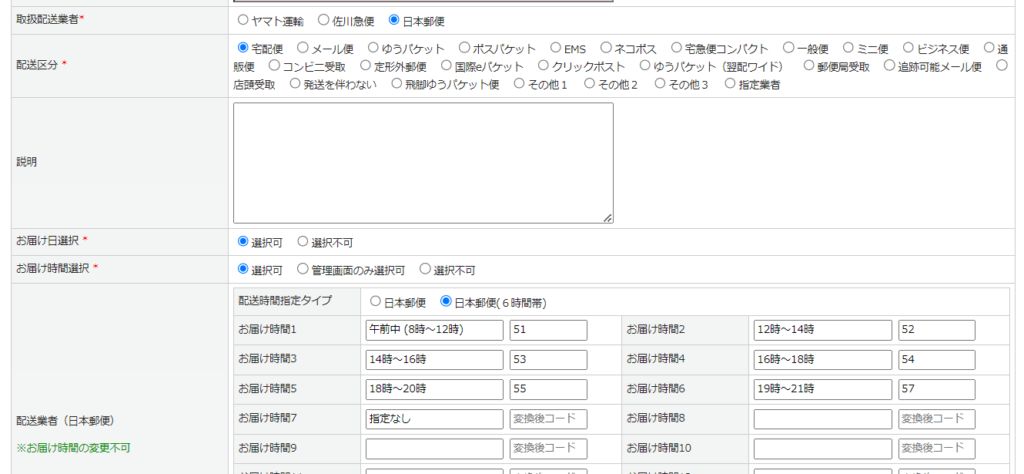Pick the クリックポスト delivery type

(544, 66)
